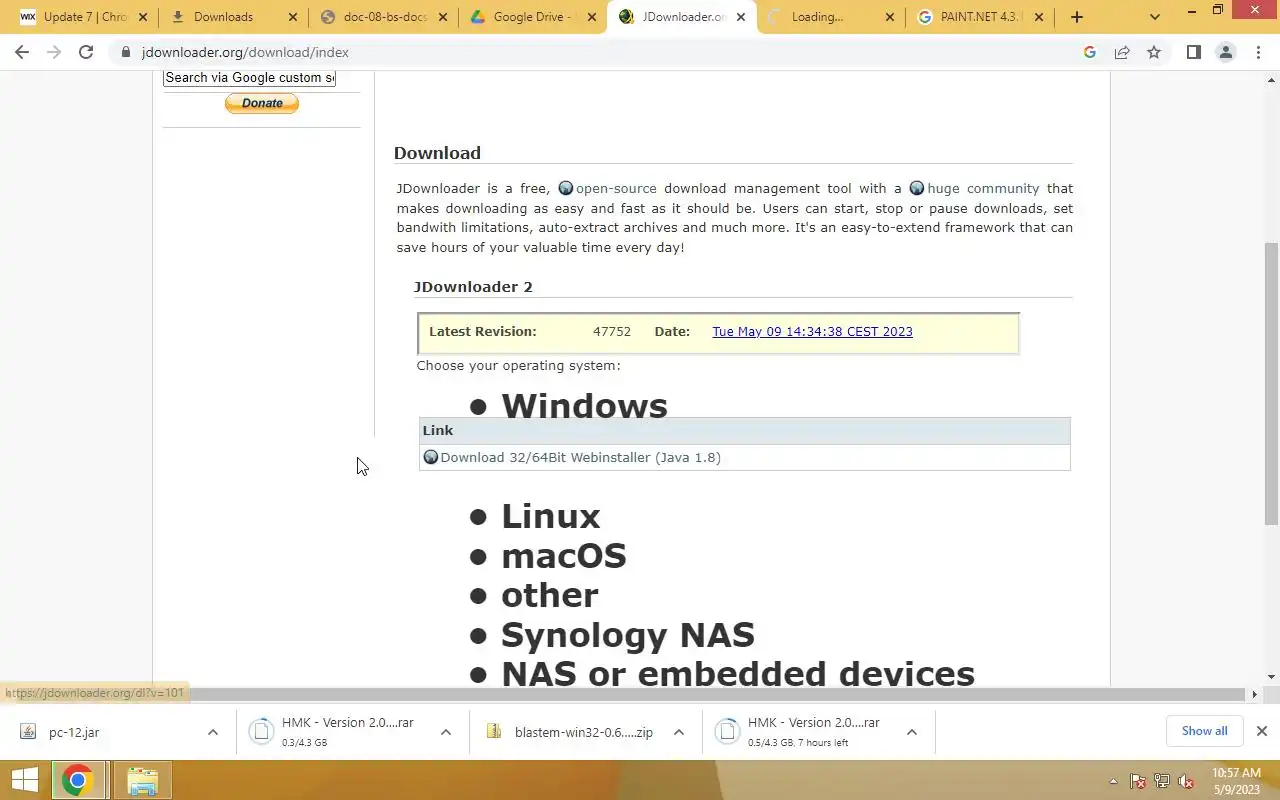The height and width of the screenshot is (800, 1280).
Task: Download 32/64Bit Webinstaller link
Action: click(580, 457)
